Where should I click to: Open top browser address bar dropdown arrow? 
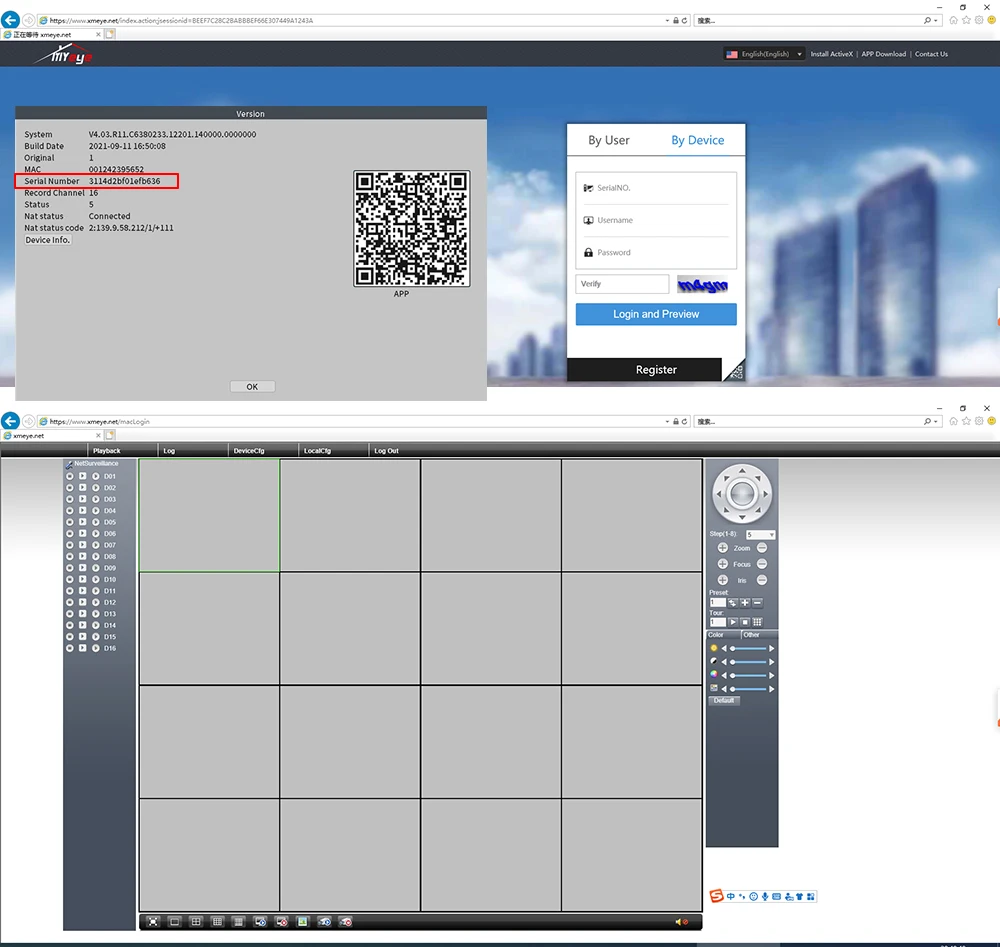[667, 20]
